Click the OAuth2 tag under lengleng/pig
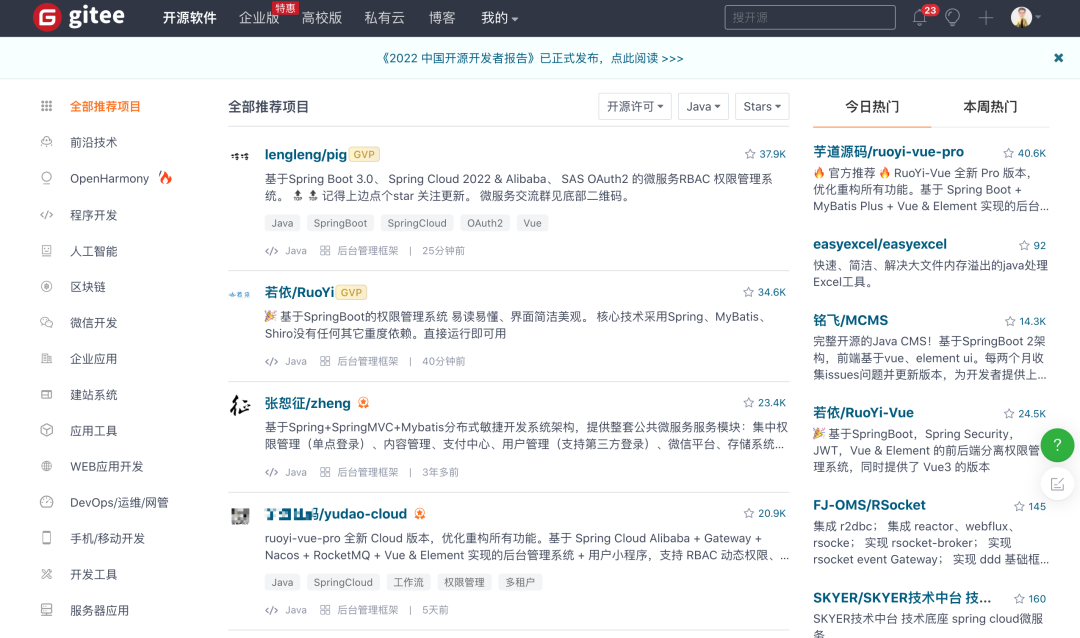The width and height of the screenshot is (1080, 638). [x=485, y=223]
